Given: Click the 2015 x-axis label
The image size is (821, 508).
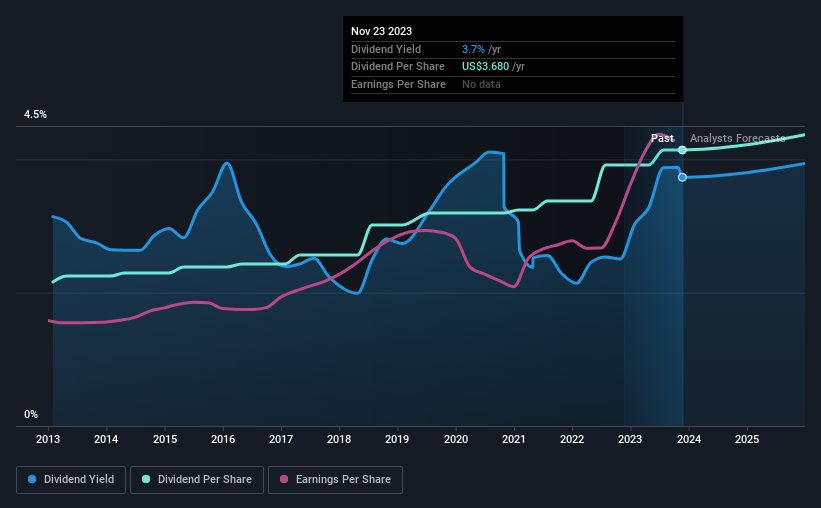Looking at the screenshot, I should coord(165,439).
